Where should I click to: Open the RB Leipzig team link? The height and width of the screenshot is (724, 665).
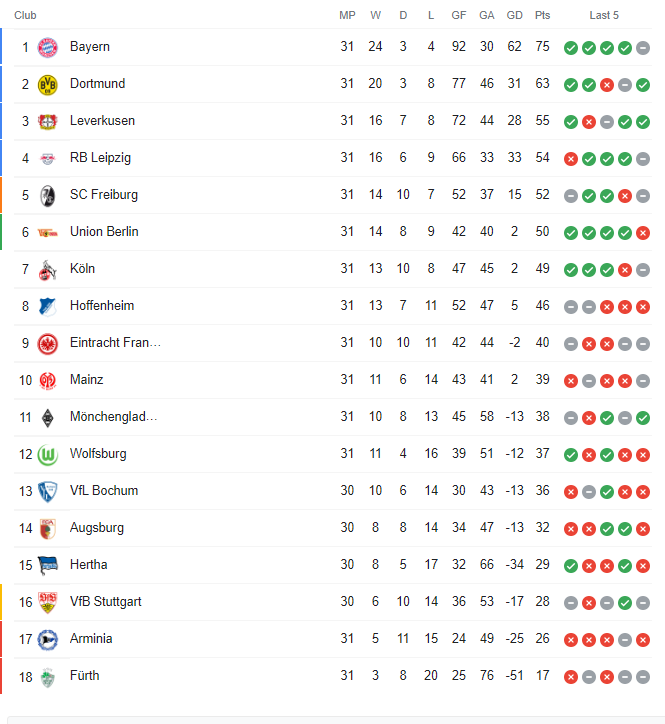(100, 157)
